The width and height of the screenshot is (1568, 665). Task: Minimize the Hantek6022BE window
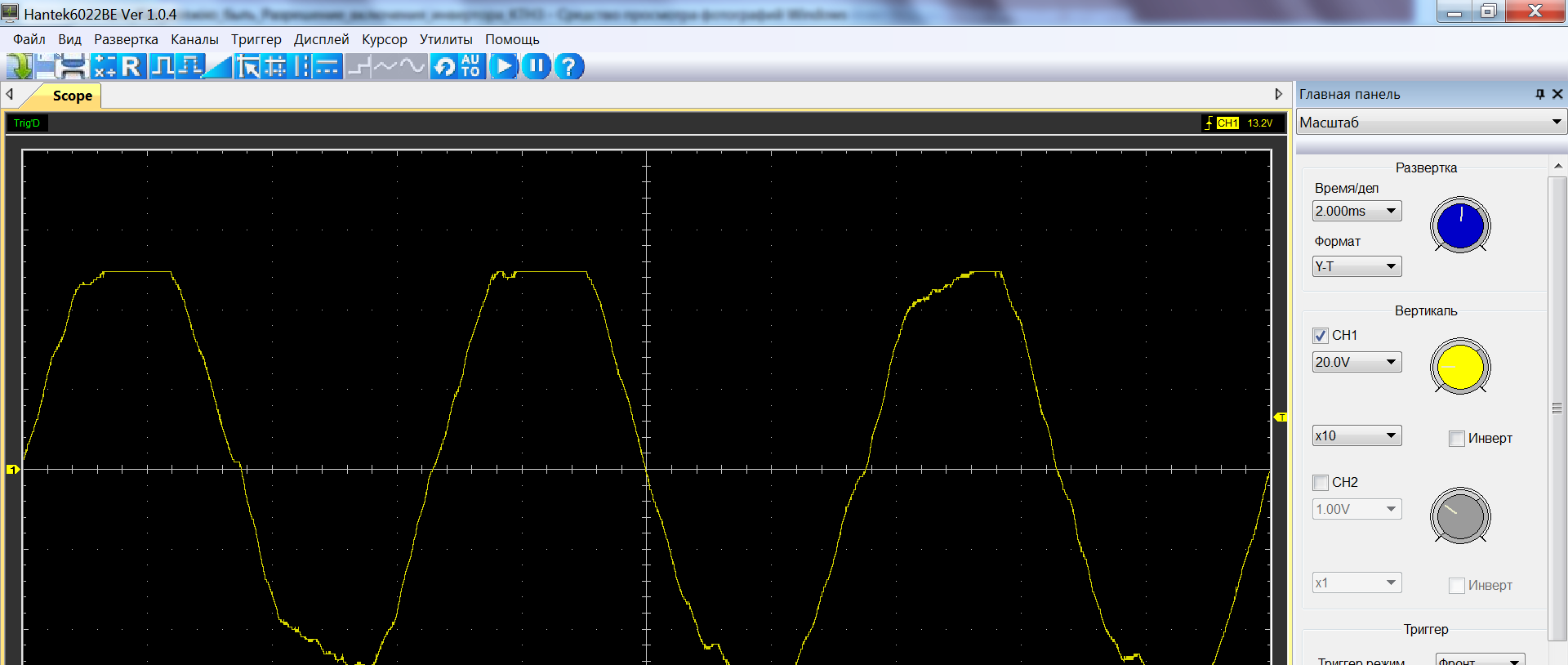[1454, 11]
